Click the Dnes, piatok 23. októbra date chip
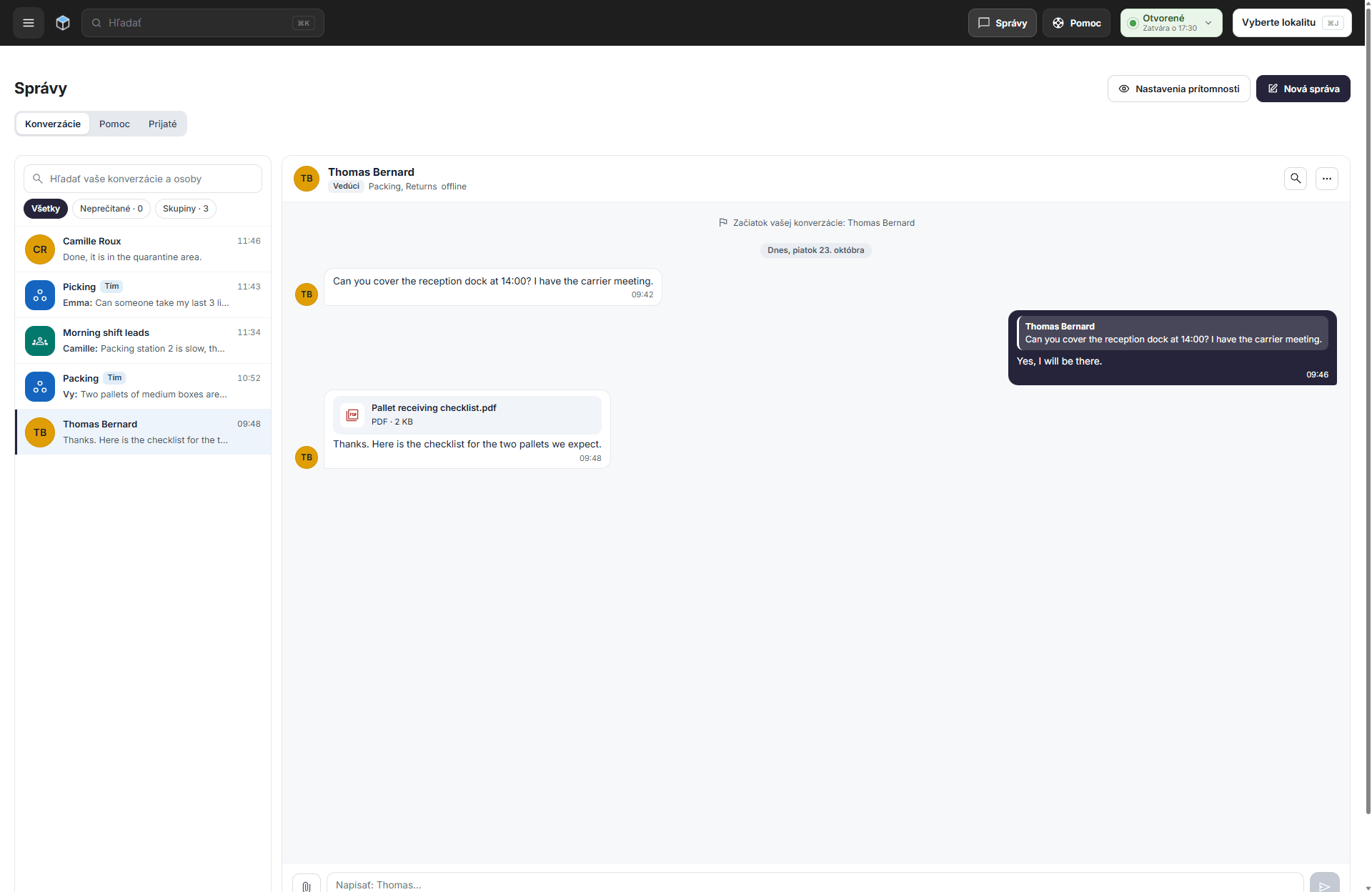Image resolution: width=1372 pixels, height=892 pixels. 816,250
